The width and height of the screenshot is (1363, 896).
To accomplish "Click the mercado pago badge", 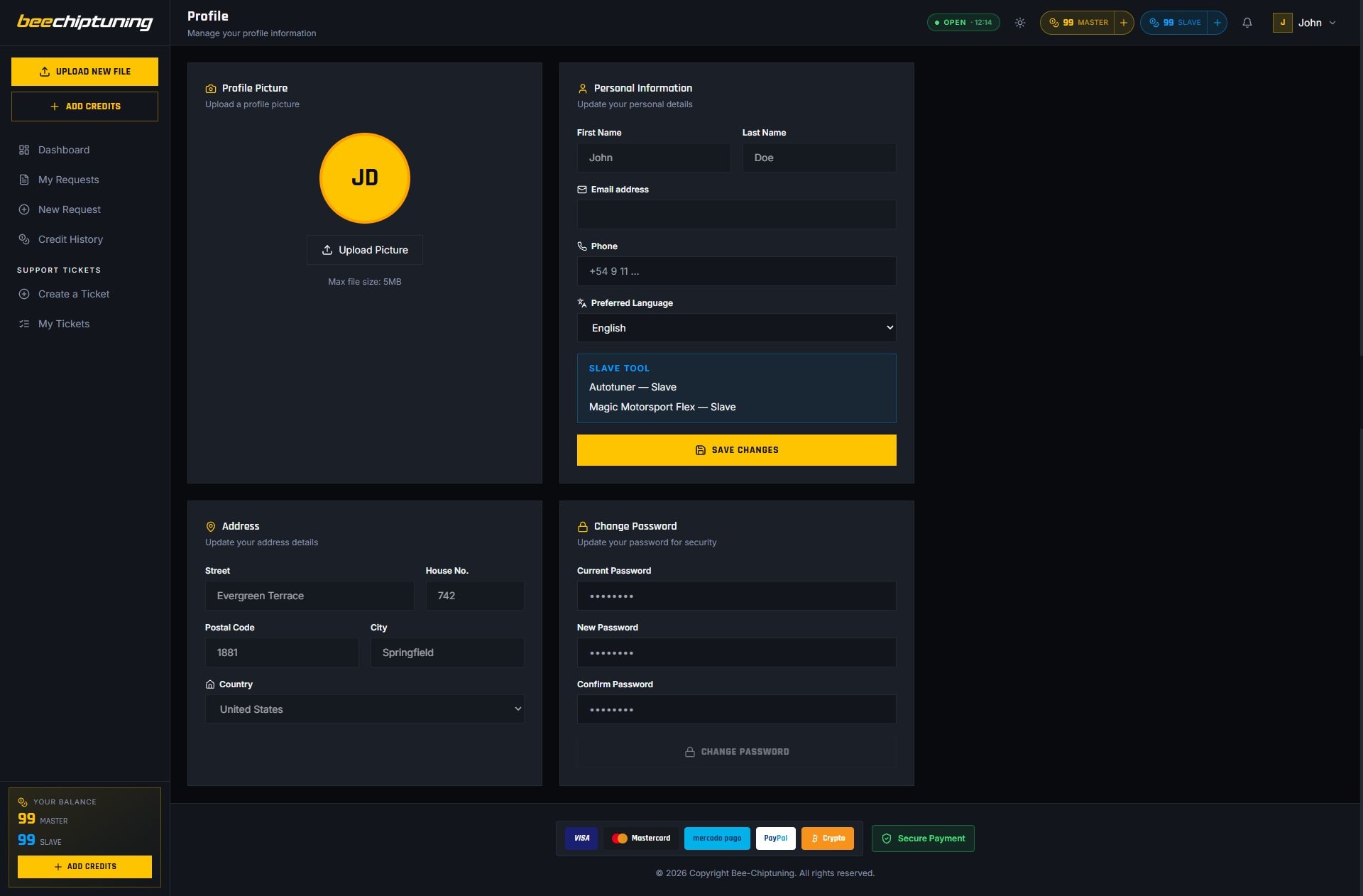I will click(717, 838).
